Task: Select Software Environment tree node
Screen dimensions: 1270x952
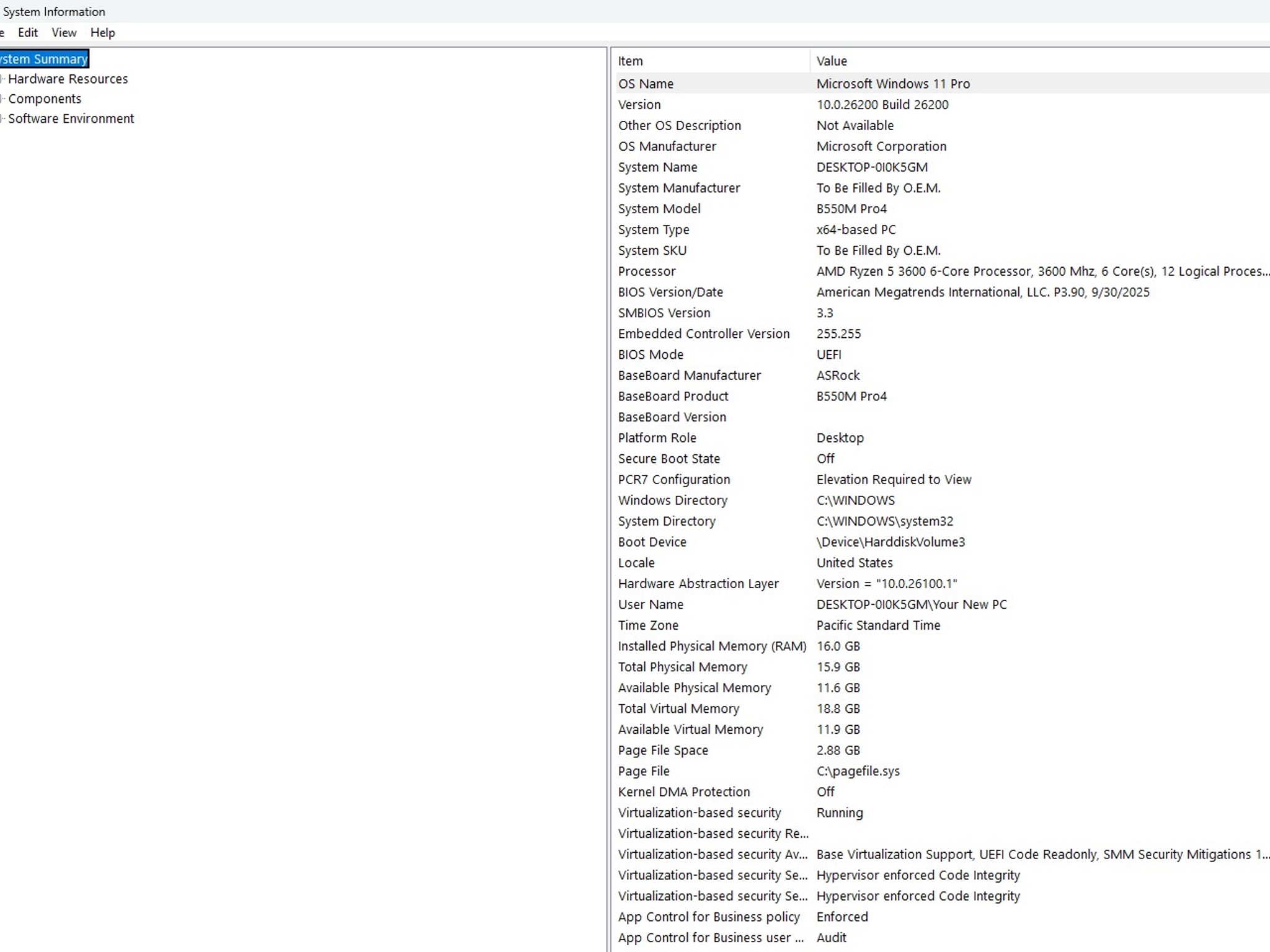Action: click(71, 118)
